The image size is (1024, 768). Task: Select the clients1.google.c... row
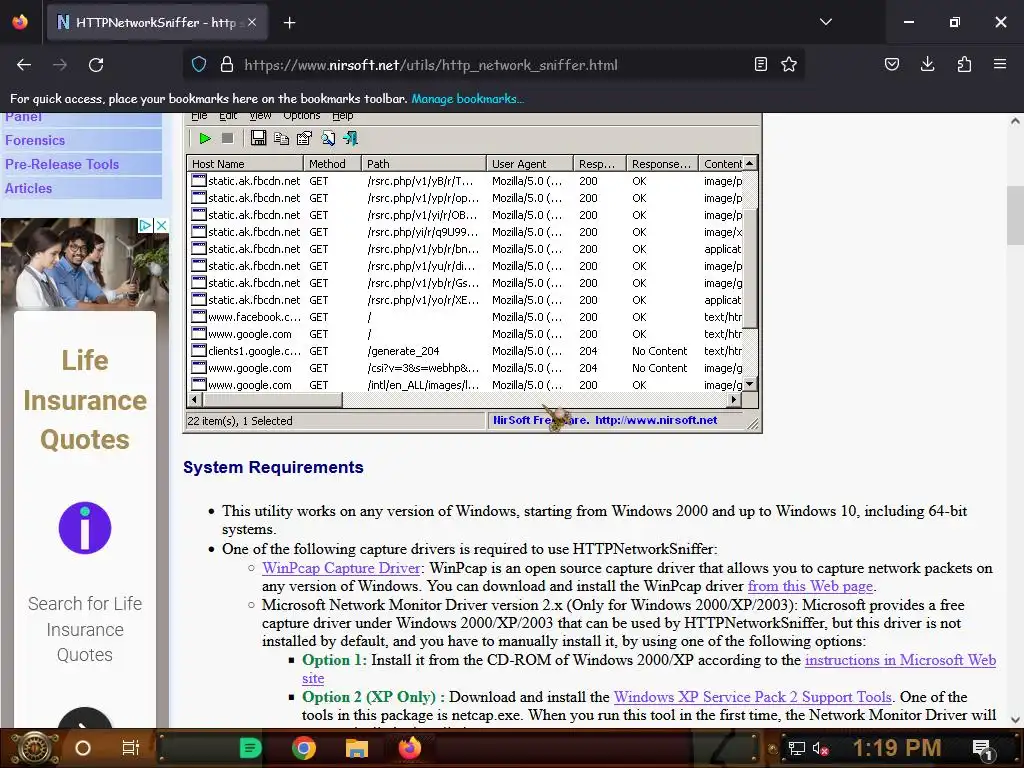coord(466,351)
